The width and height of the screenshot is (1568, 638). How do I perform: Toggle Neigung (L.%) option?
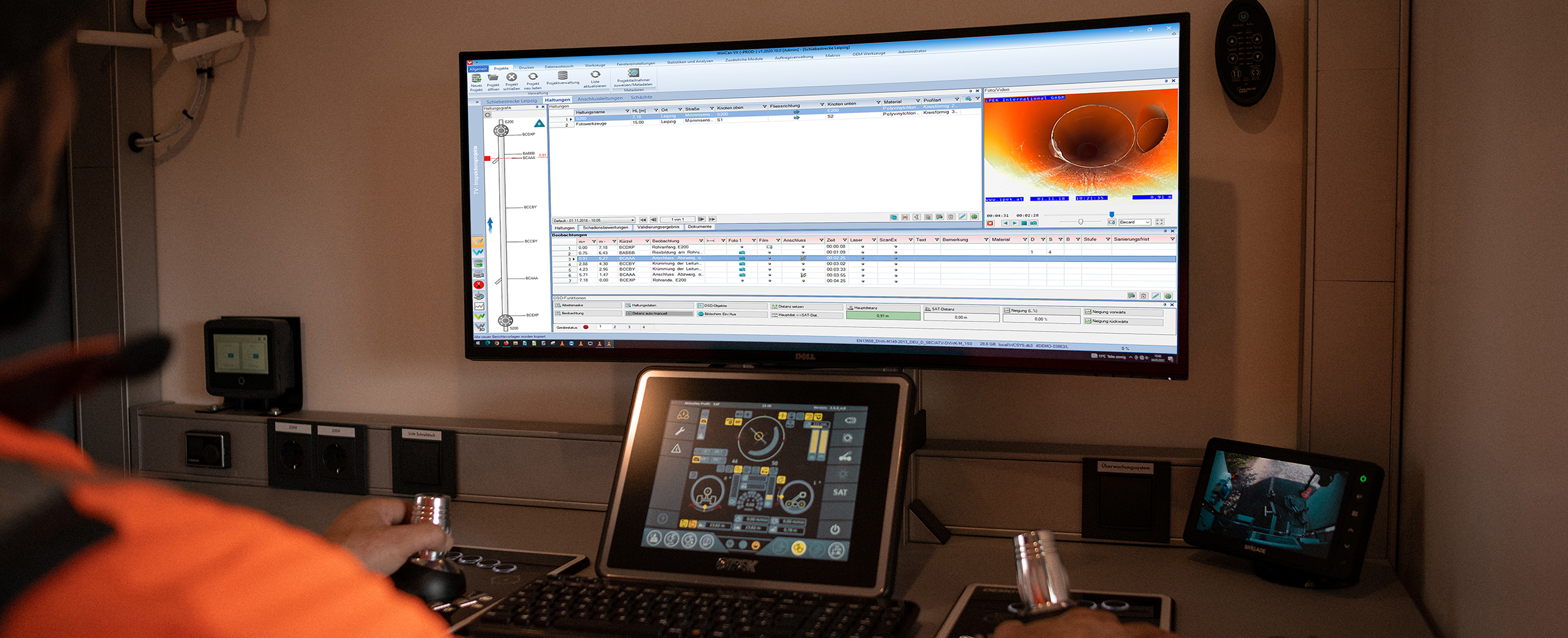(x=1042, y=311)
